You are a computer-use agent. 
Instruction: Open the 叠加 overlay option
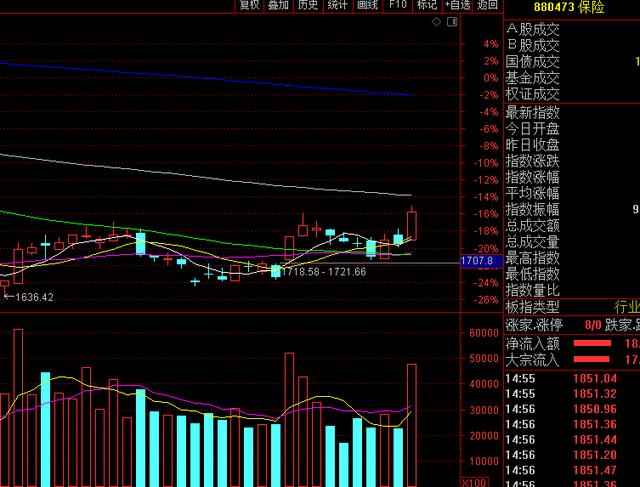pos(279,6)
